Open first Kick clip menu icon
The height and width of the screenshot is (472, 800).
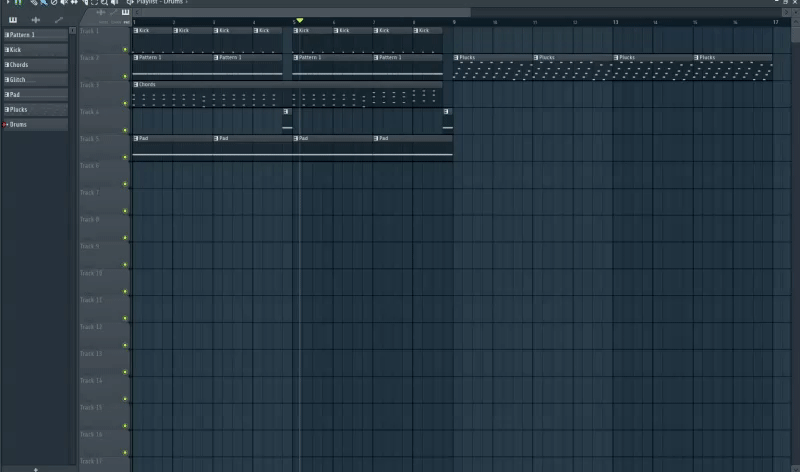(136, 31)
